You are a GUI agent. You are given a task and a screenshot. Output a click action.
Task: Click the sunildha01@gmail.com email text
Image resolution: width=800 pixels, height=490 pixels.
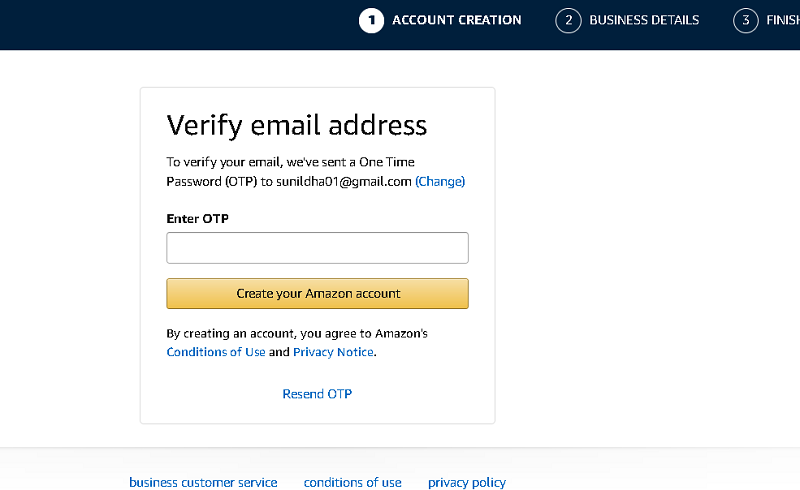click(x=344, y=182)
